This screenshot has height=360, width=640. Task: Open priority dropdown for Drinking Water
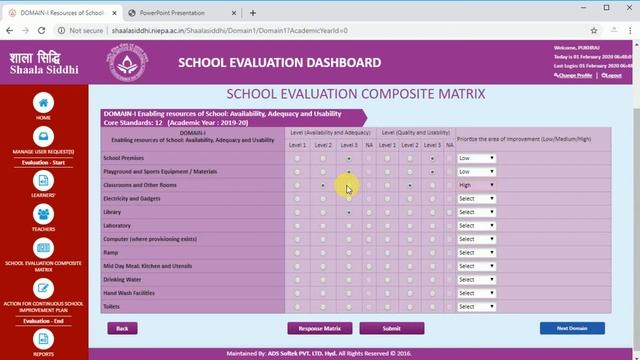(x=476, y=279)
